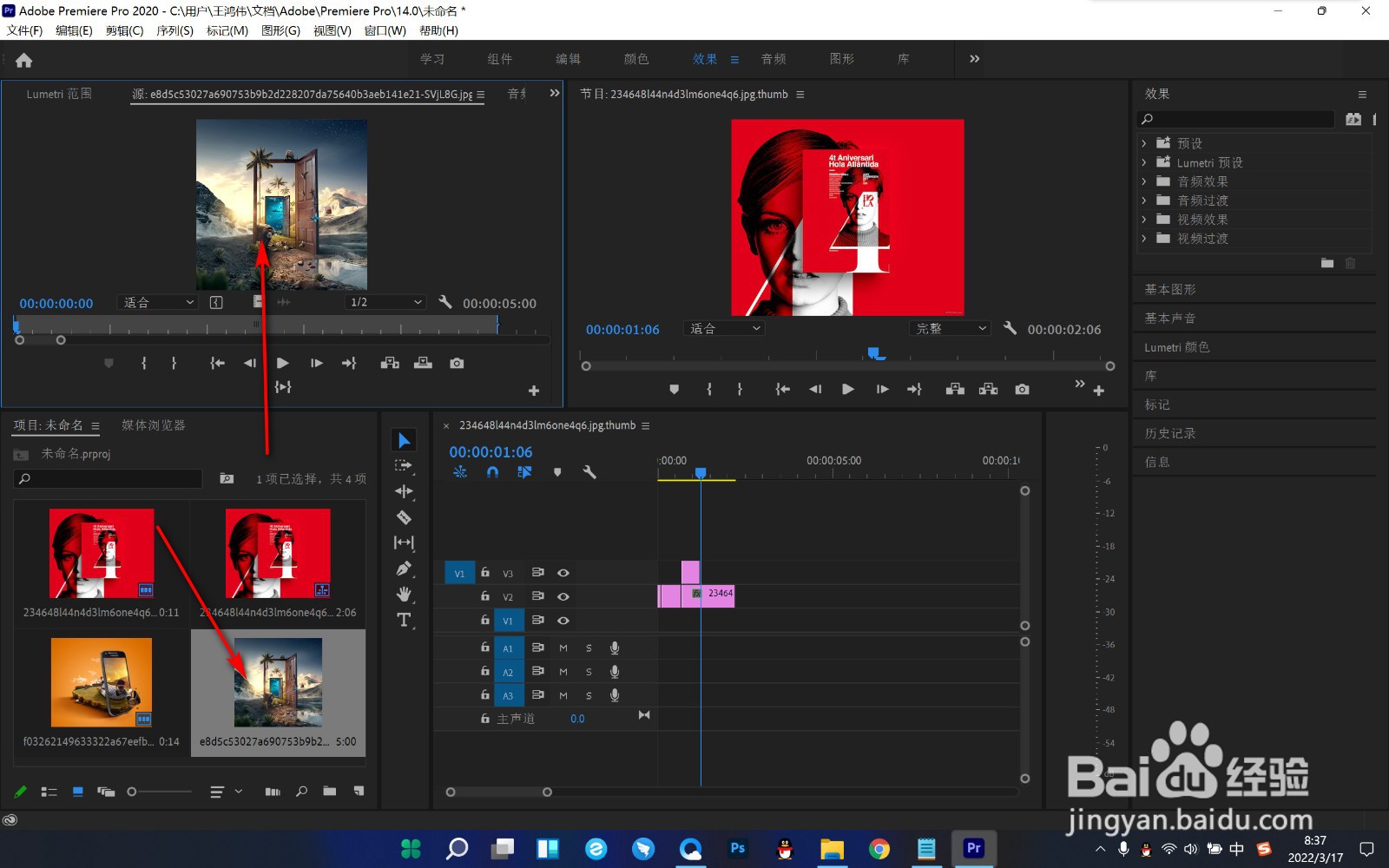Click Lift button in Program monitor
Image resolution: width=1389 pixels, height=868 pixels.
(955, 389)
